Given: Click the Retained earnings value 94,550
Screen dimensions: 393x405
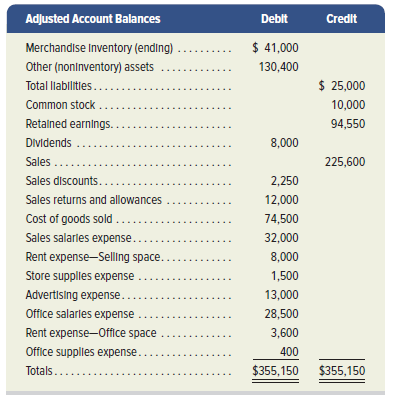Looking at the screenshot, I should [348, 124].
